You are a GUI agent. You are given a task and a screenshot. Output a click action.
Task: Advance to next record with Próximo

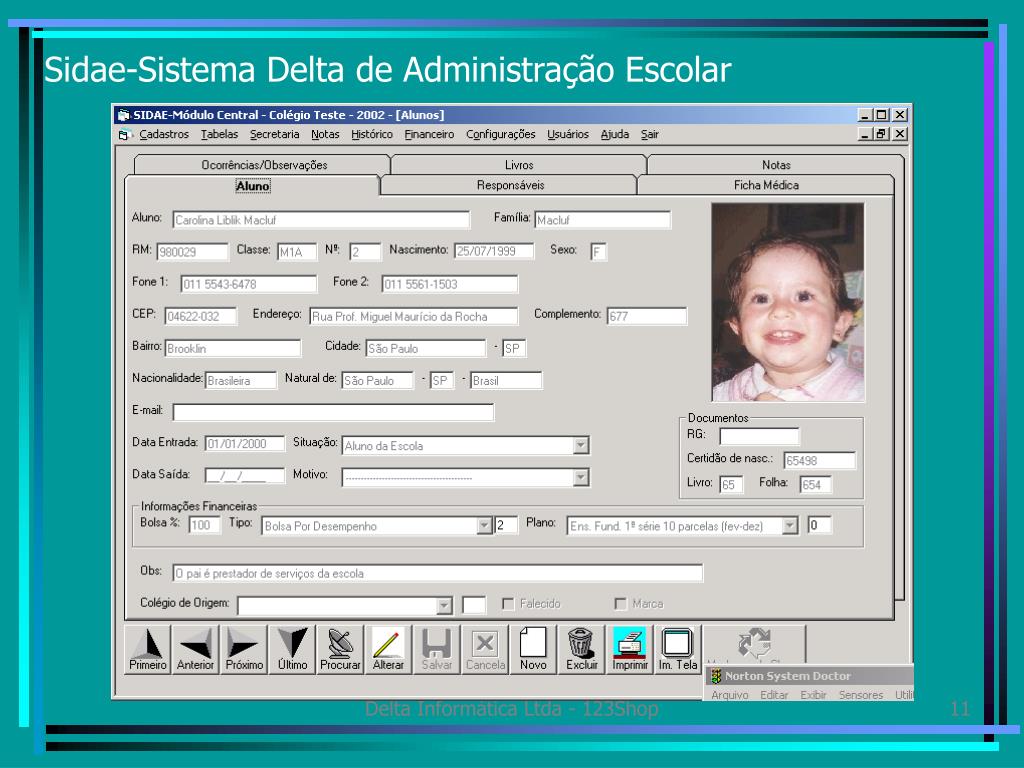[244, 649]
